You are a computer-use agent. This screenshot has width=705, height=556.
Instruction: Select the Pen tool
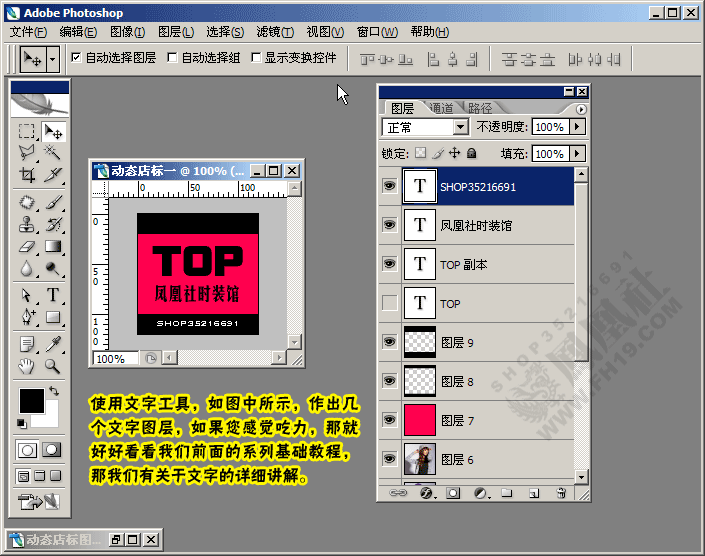[x=27, y=317]
